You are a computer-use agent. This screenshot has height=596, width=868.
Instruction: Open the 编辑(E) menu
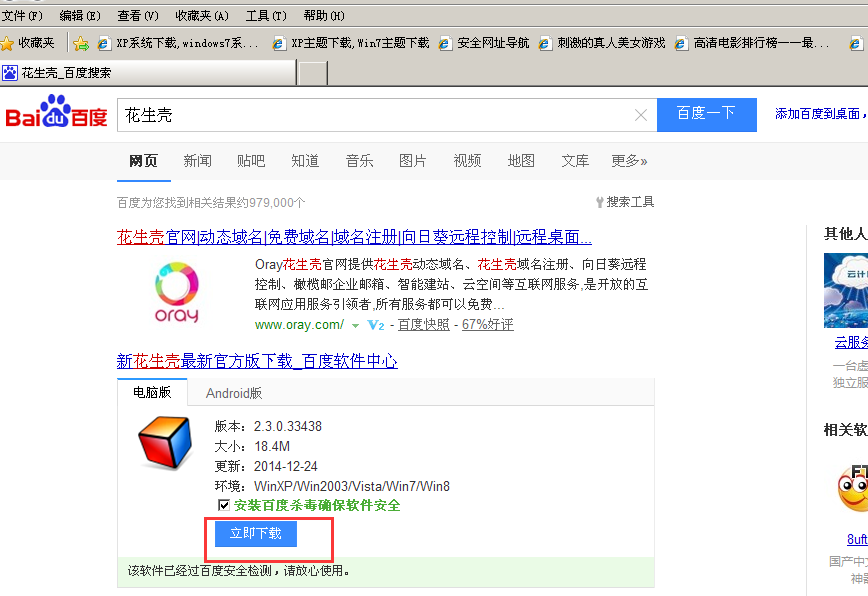point(80,15)
